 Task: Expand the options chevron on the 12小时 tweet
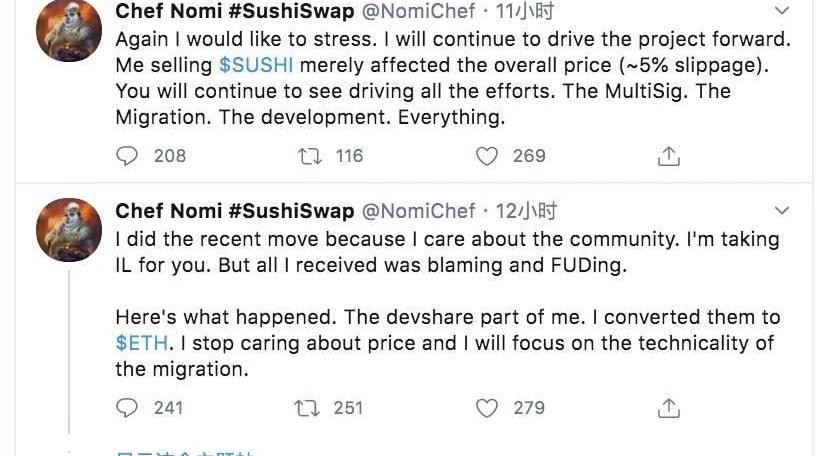tap(783, 210)
